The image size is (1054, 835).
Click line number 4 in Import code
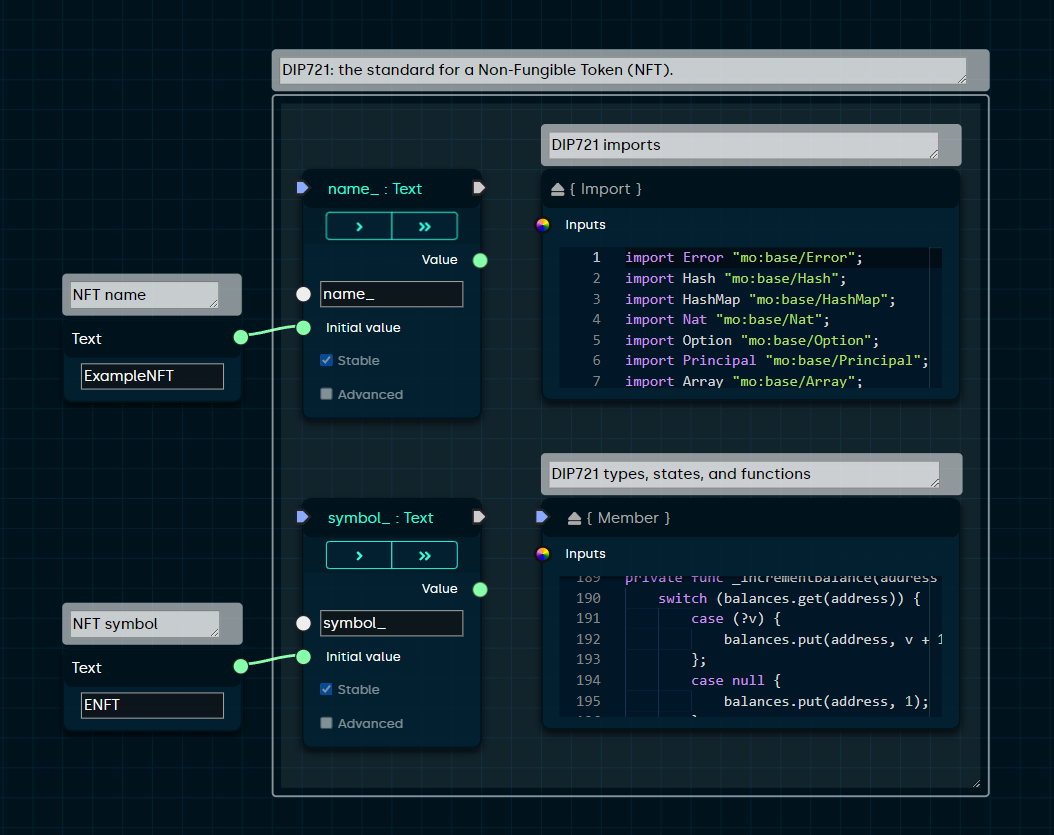click(x=596, y=319)
